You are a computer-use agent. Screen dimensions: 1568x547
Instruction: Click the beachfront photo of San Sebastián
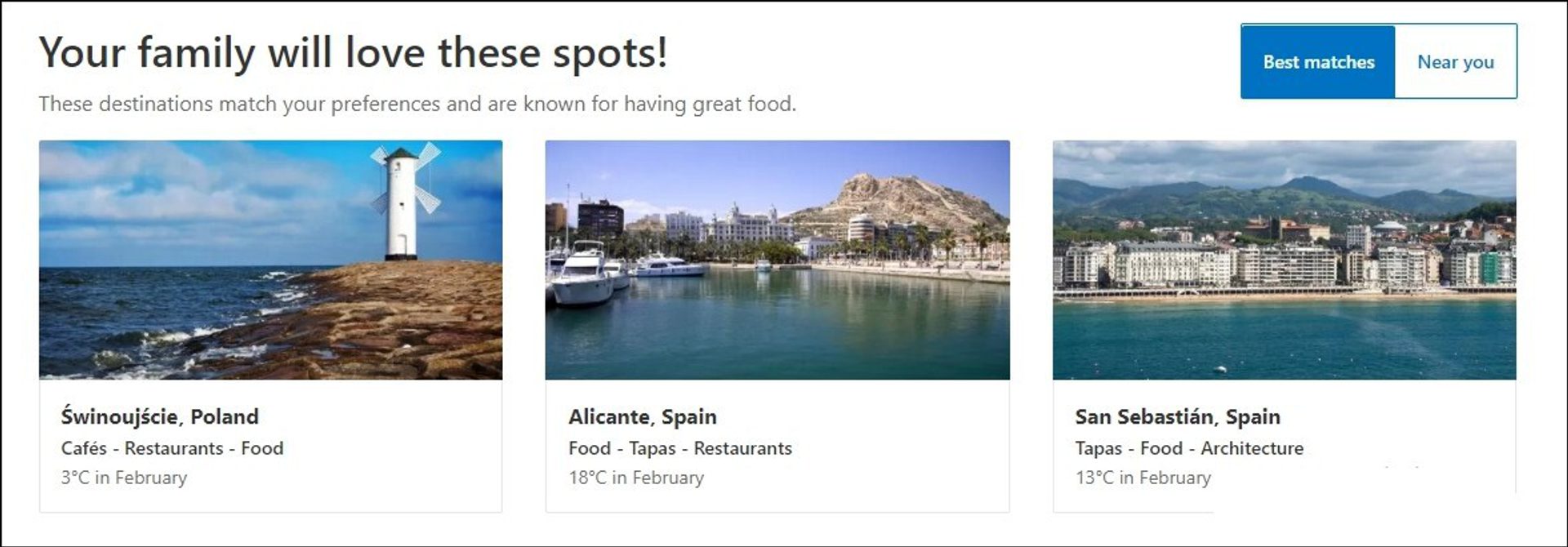[x=1285, y=261]
